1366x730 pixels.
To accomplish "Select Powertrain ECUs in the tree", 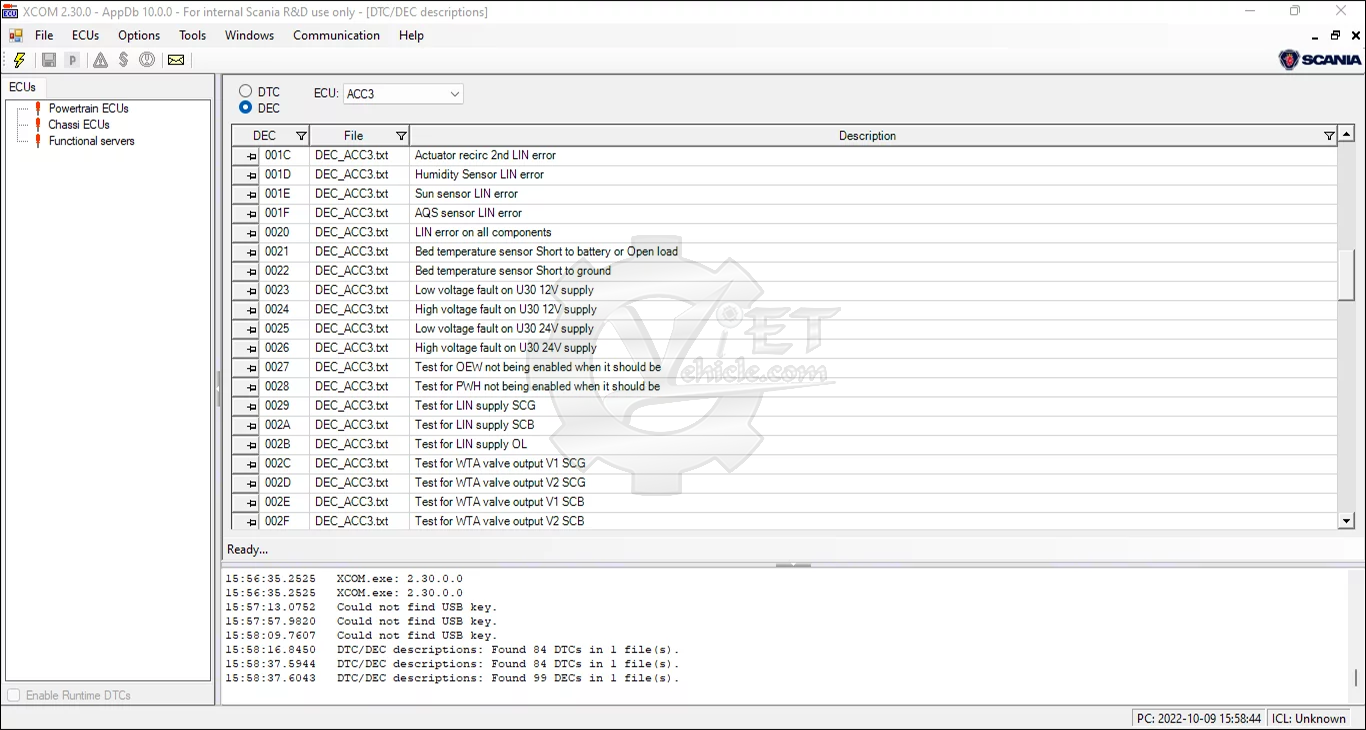I will pyautogui.click(x=88, y=108).
